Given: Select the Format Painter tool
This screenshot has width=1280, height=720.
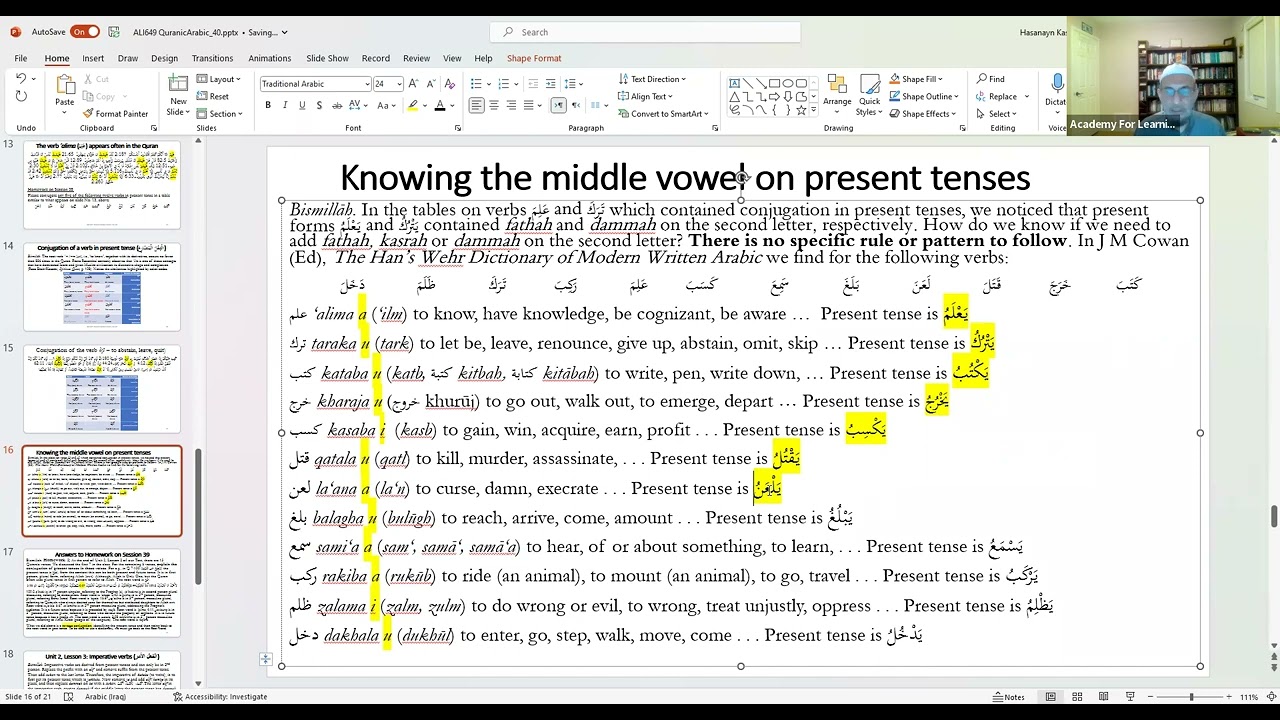Looking at the screenshot, I should [x=115, y=114].
